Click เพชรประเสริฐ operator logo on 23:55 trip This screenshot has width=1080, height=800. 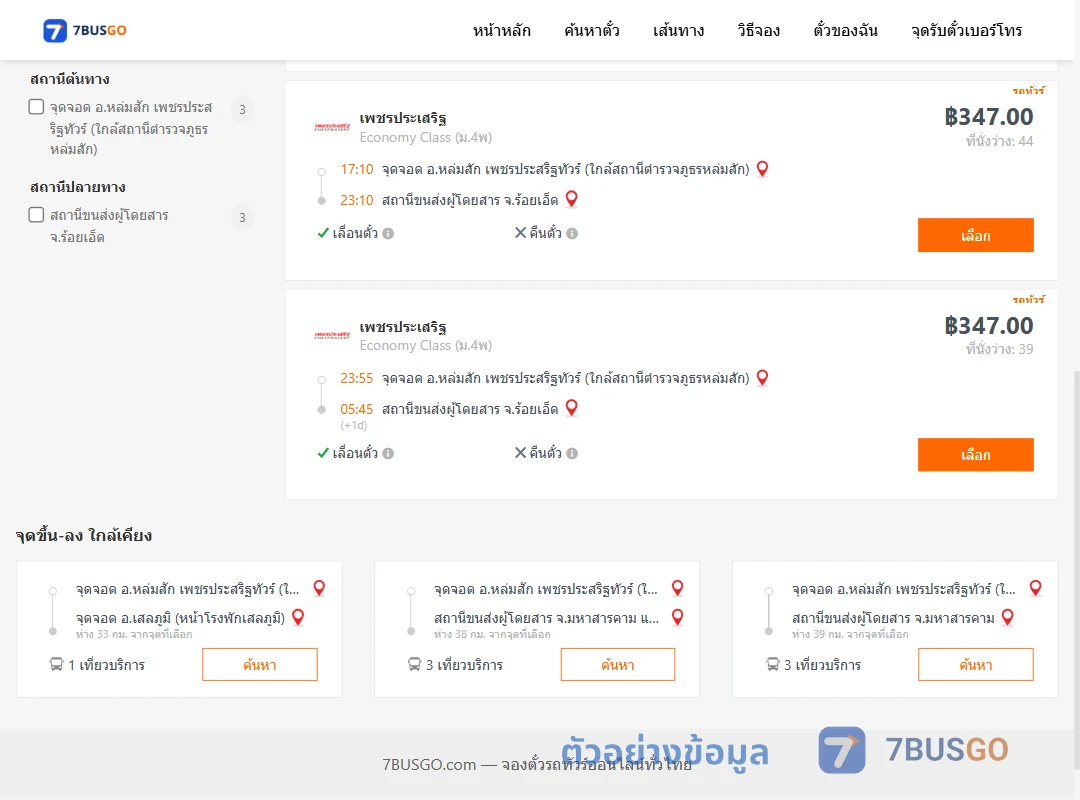coord(332,336)
